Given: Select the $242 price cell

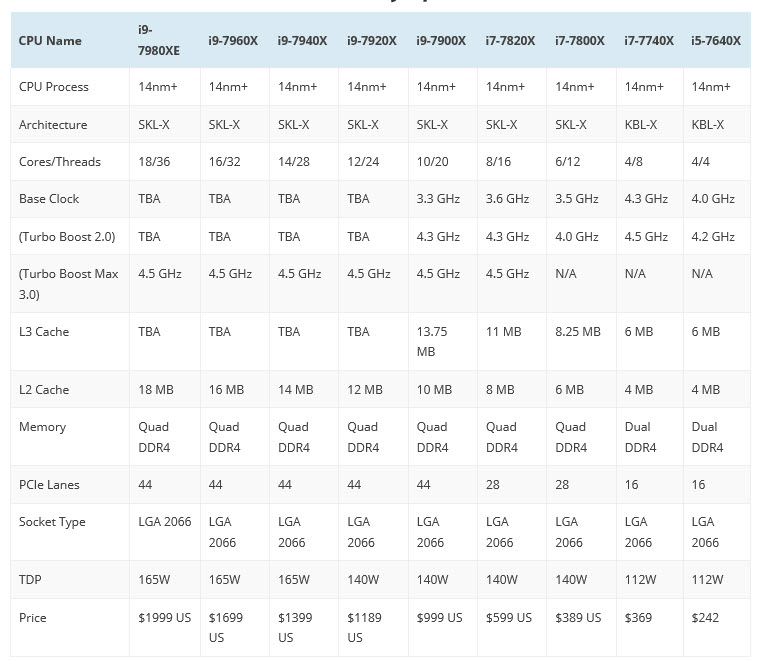Looking at the screenshot, I should pos(705,618).
